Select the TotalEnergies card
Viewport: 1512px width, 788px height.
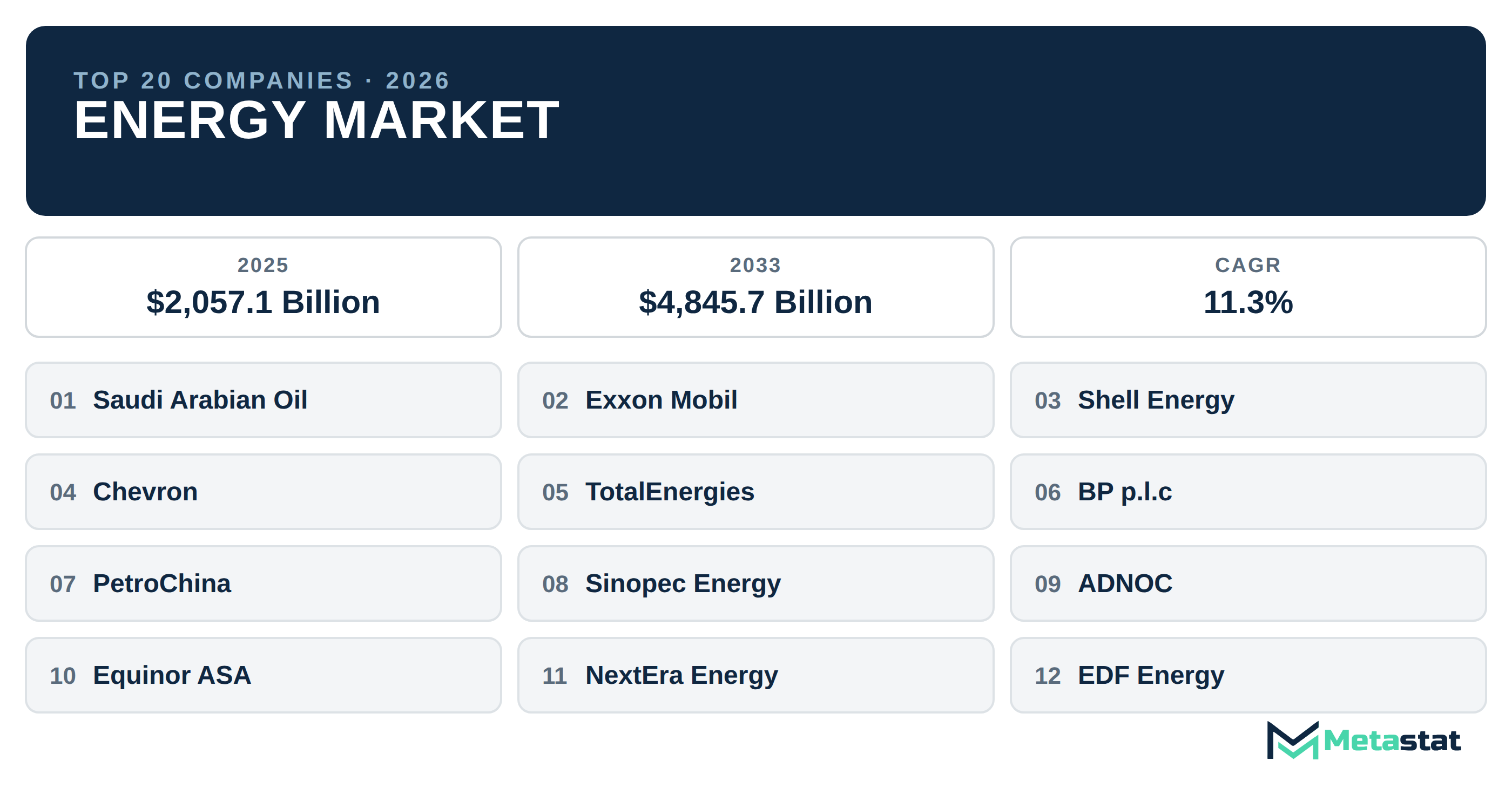[x=755, y=492]
